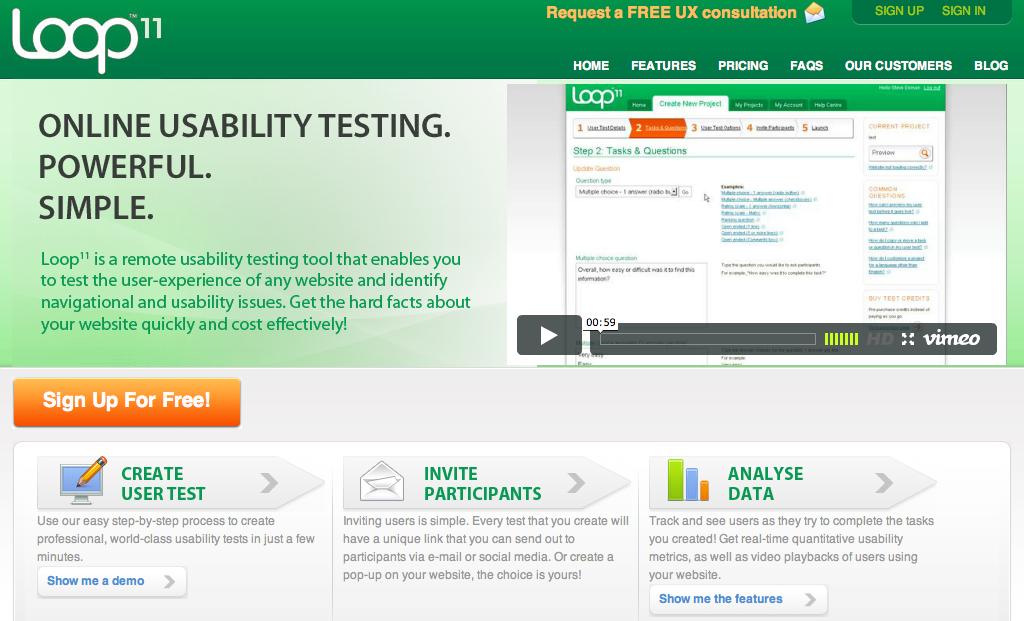
Task: Open the Features page
Action: click(x=664, y=65)
